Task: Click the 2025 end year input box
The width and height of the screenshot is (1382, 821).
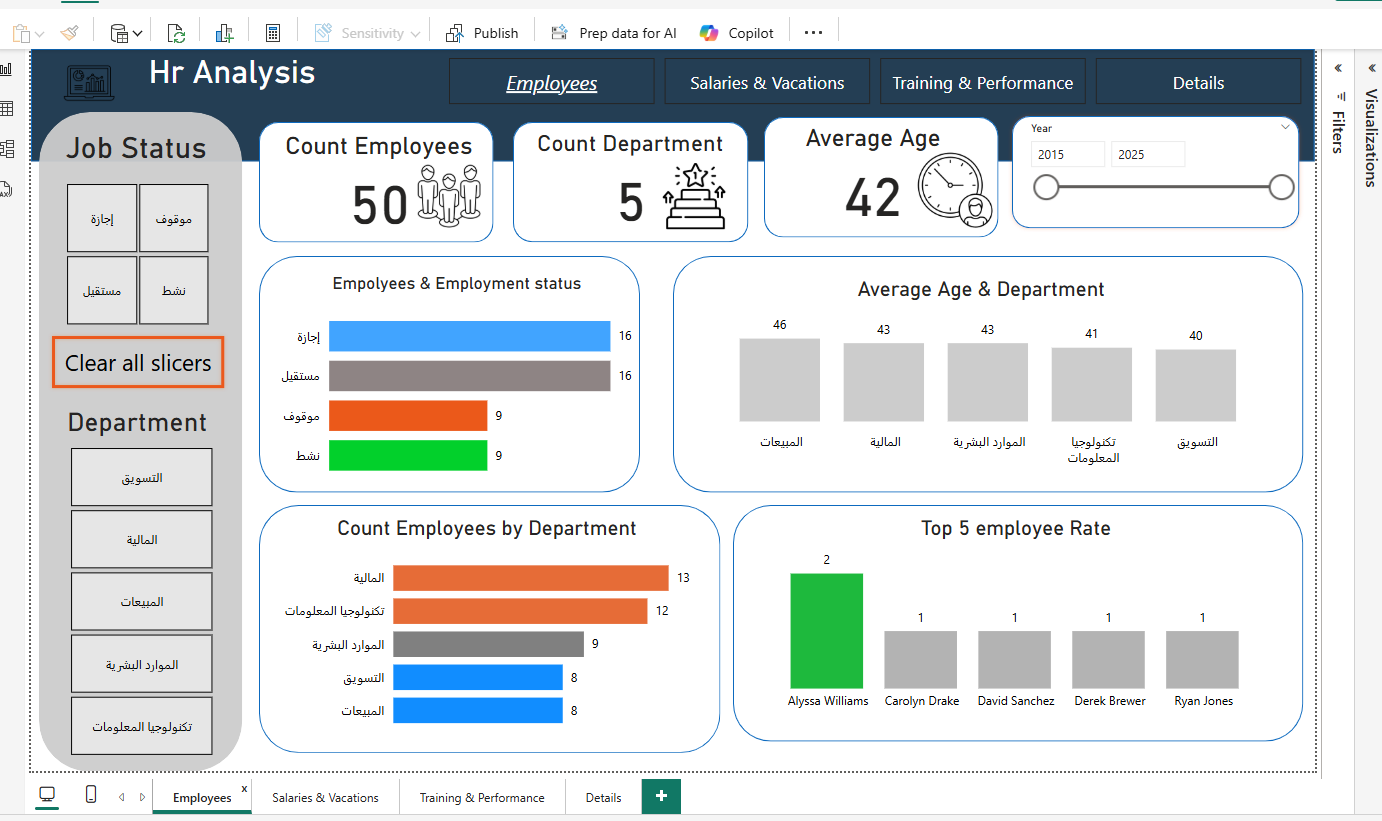Action: pos(1146,155)
